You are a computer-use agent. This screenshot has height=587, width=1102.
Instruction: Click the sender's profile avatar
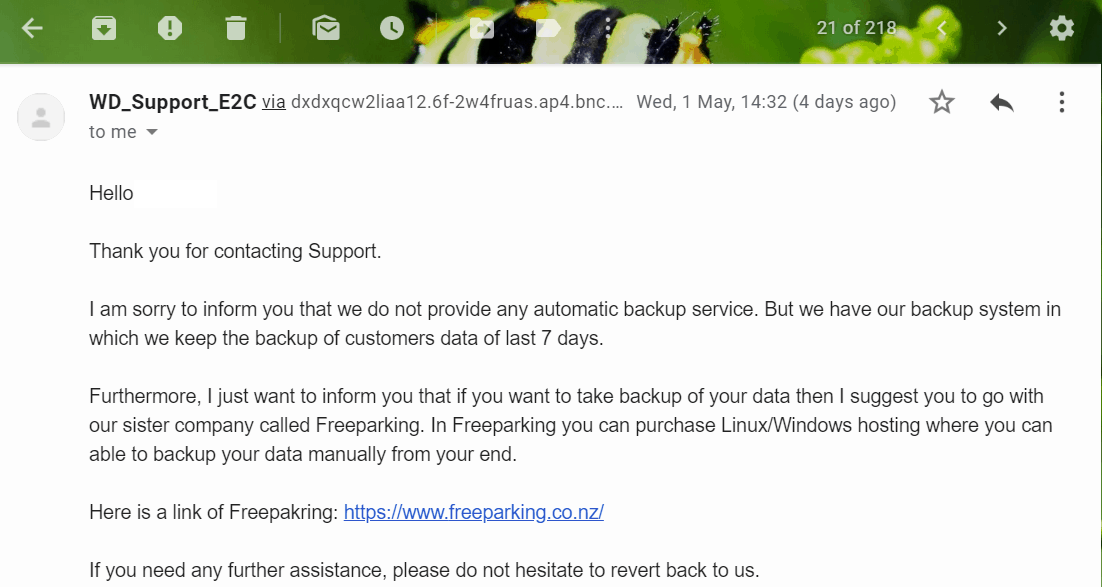pos(41,117)
